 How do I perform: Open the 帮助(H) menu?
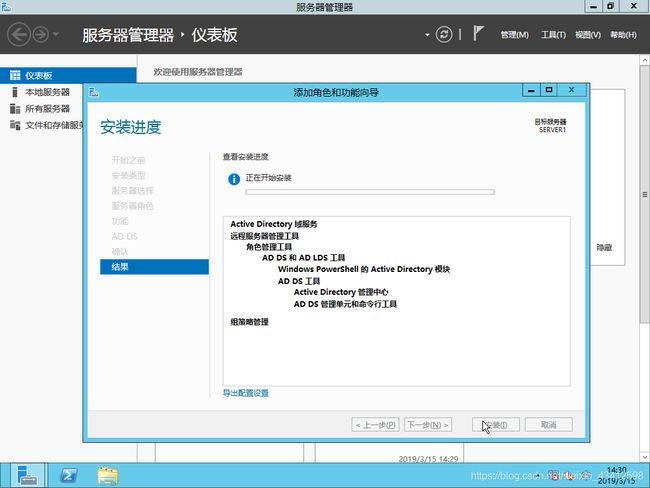623,35
